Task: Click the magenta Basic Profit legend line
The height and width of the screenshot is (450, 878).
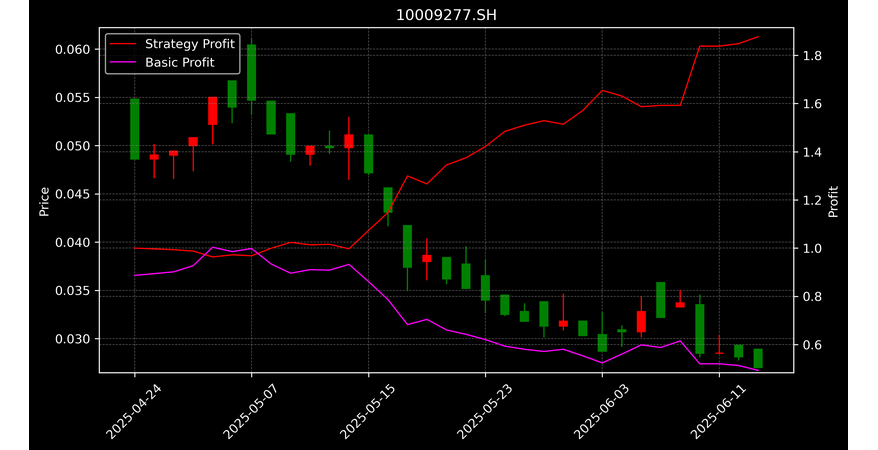Action: 123,62
